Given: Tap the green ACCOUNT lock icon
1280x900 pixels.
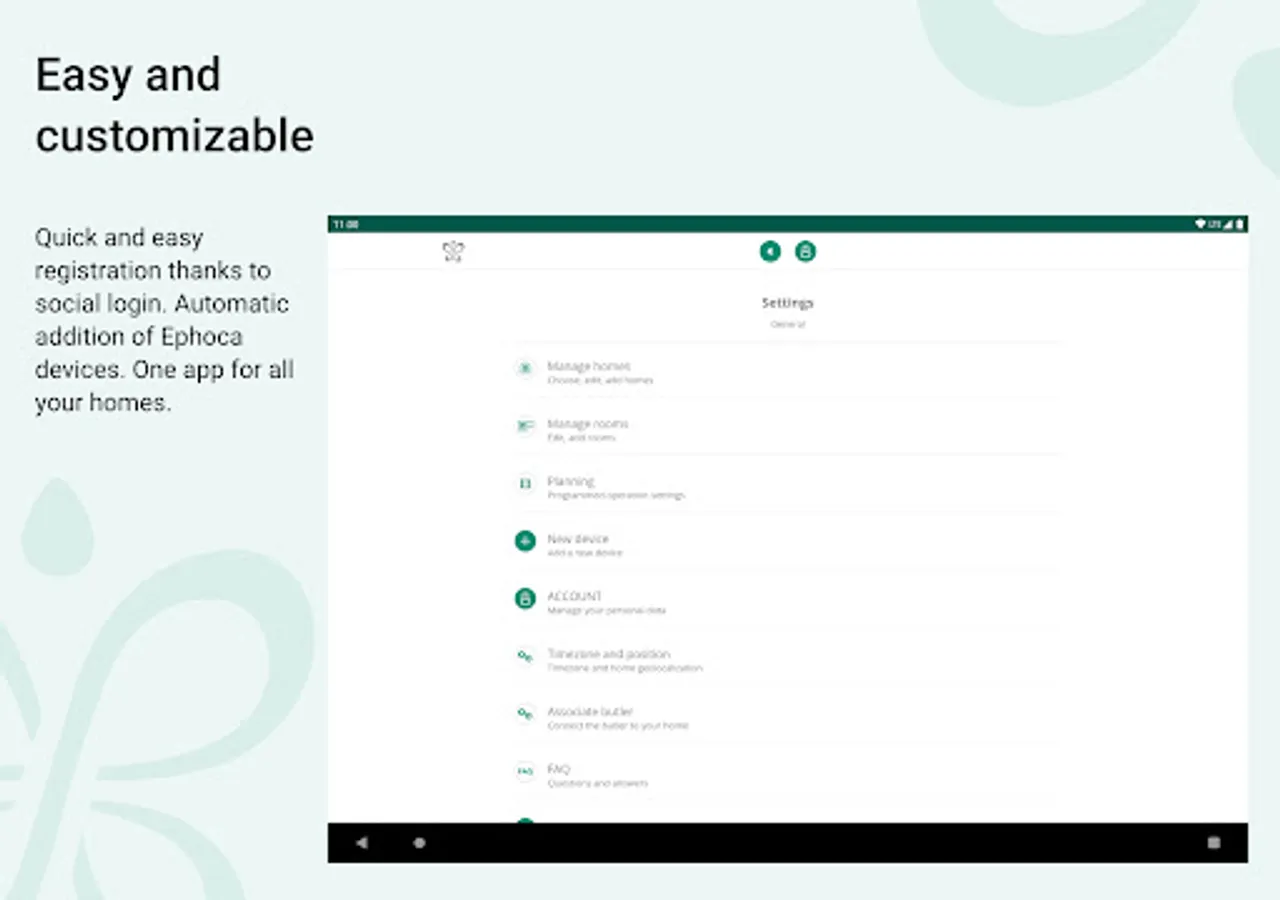Looking at the screenshot, I should pos(525,599).
